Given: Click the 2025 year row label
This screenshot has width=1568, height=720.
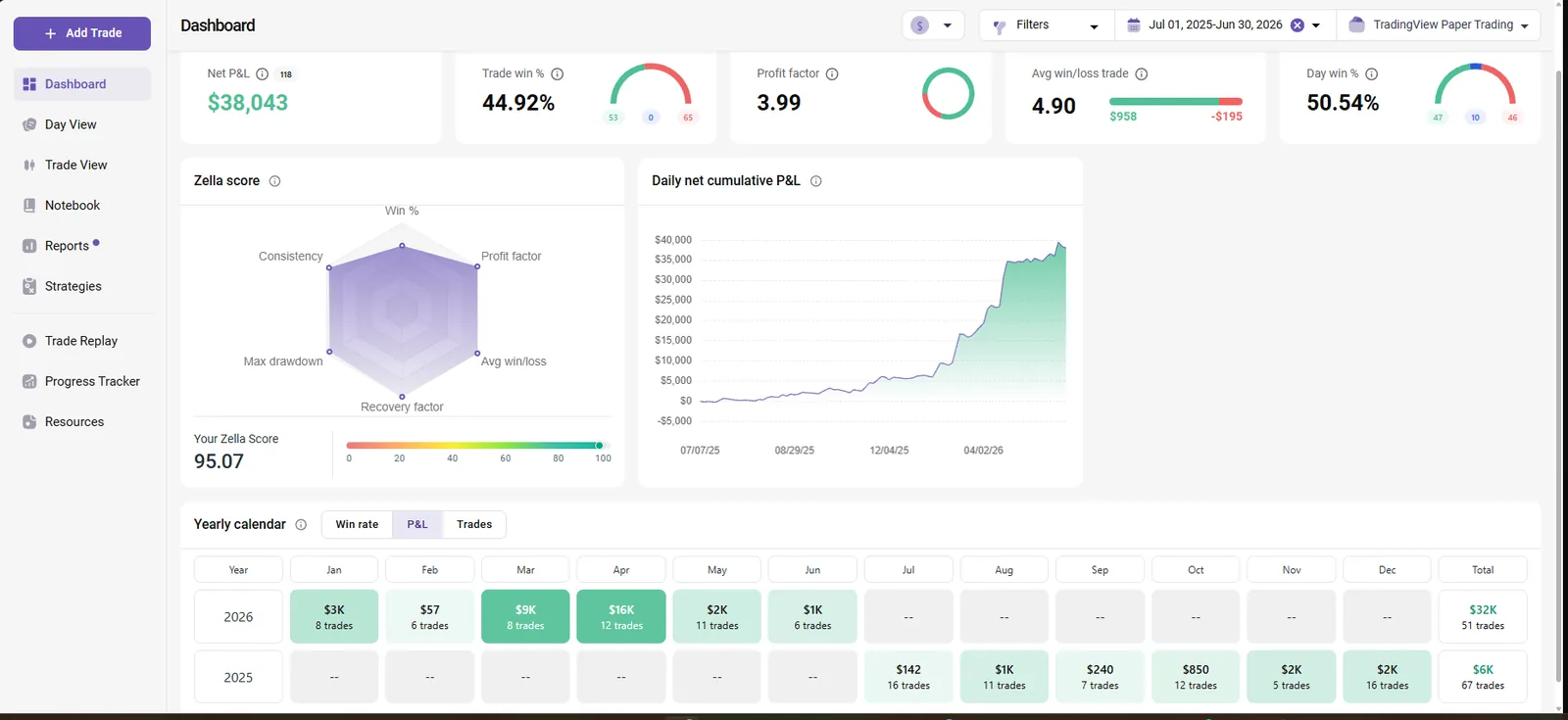Looking at the screenshot, I should pyautogui.click(x=238, y=677).
